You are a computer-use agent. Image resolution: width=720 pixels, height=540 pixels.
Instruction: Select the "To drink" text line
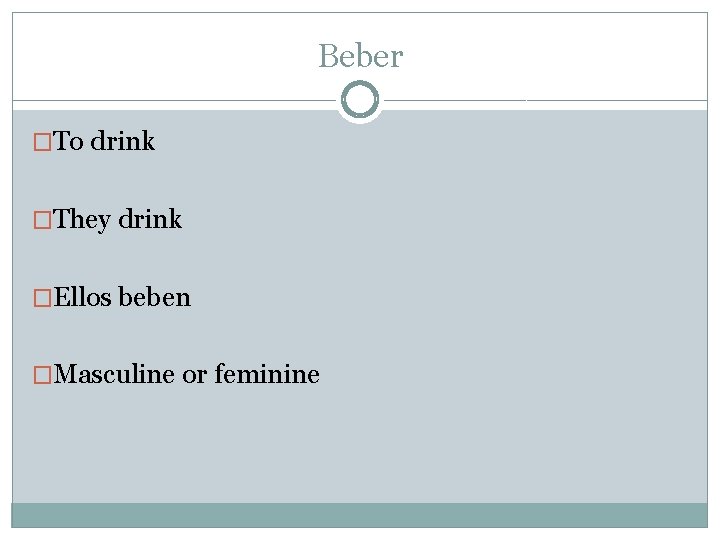click(x=104, y=141)
